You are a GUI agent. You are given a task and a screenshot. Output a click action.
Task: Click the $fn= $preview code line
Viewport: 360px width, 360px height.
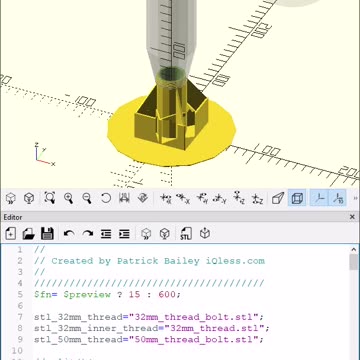point(107,295)
